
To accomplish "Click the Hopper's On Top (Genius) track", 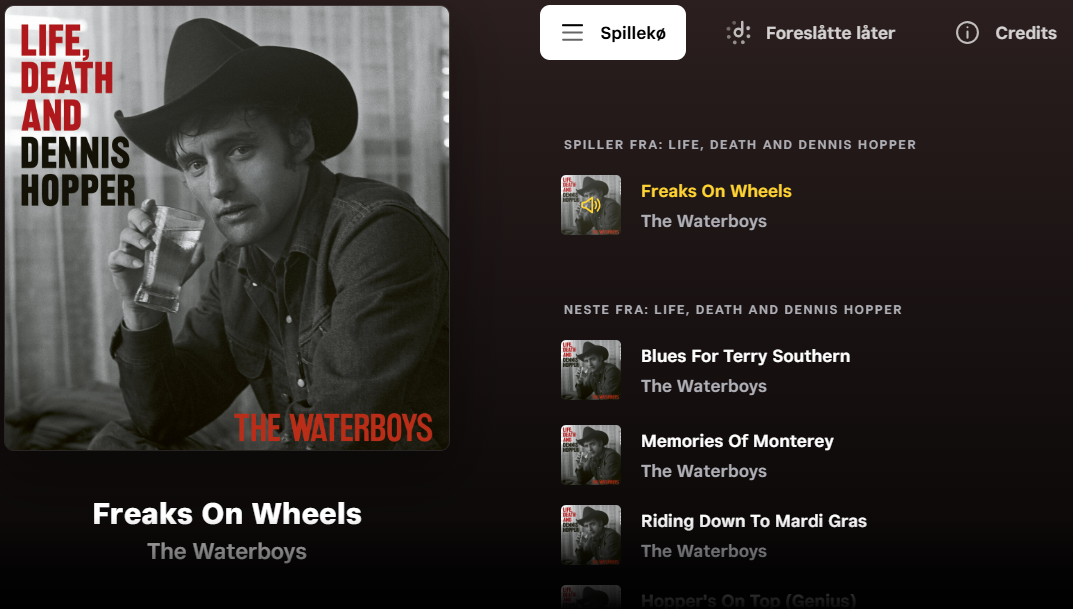I will [x=748, y=600].
